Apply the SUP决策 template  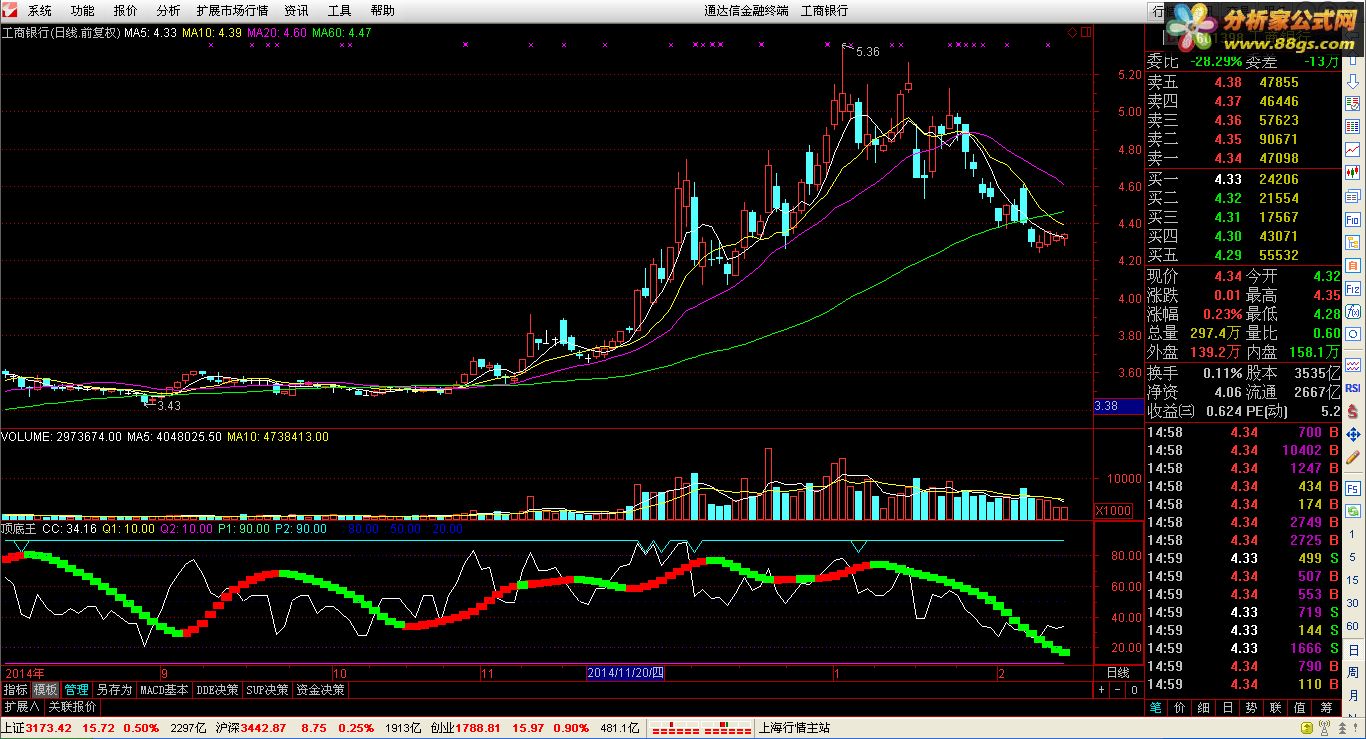pos(268,689)
